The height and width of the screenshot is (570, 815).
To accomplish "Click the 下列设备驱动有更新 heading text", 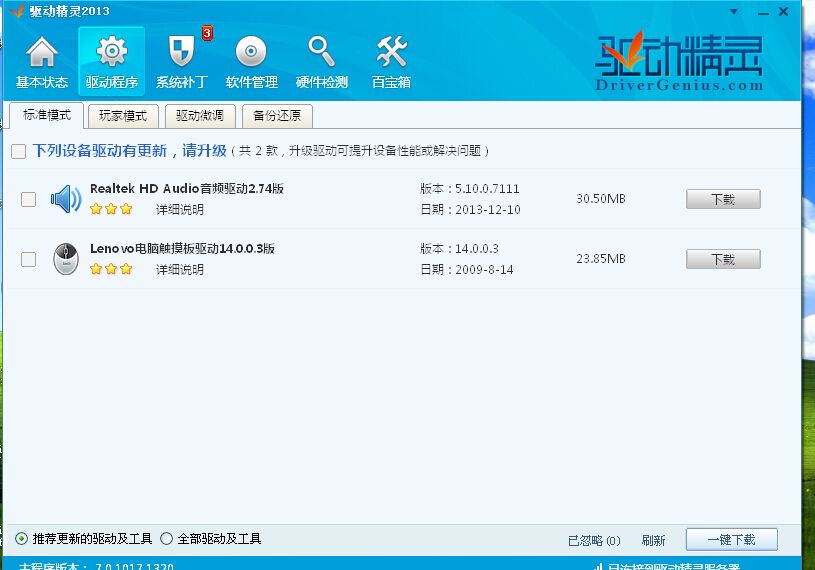I will (129, 151).
